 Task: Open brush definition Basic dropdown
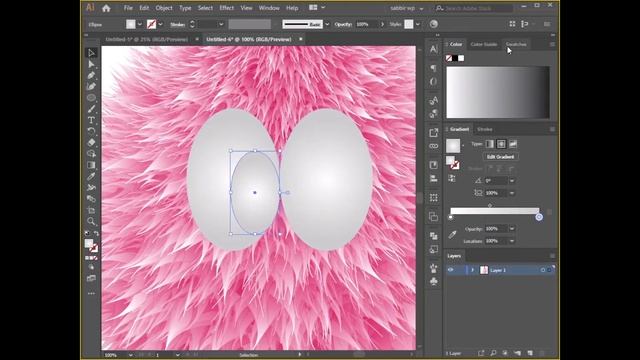click(x=327, y=24)
